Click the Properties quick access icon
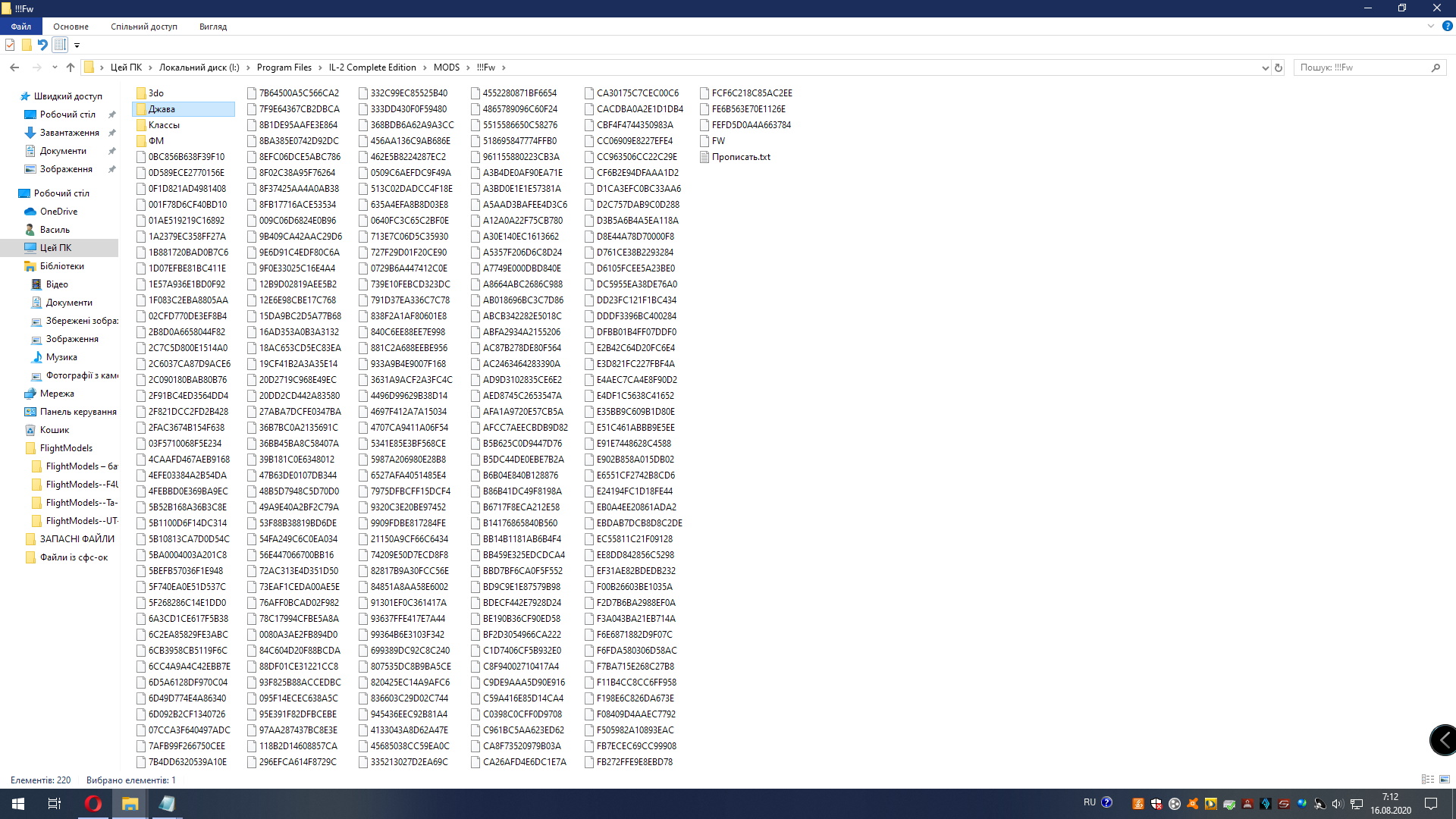1456x819 pixels. coord(10,45)
